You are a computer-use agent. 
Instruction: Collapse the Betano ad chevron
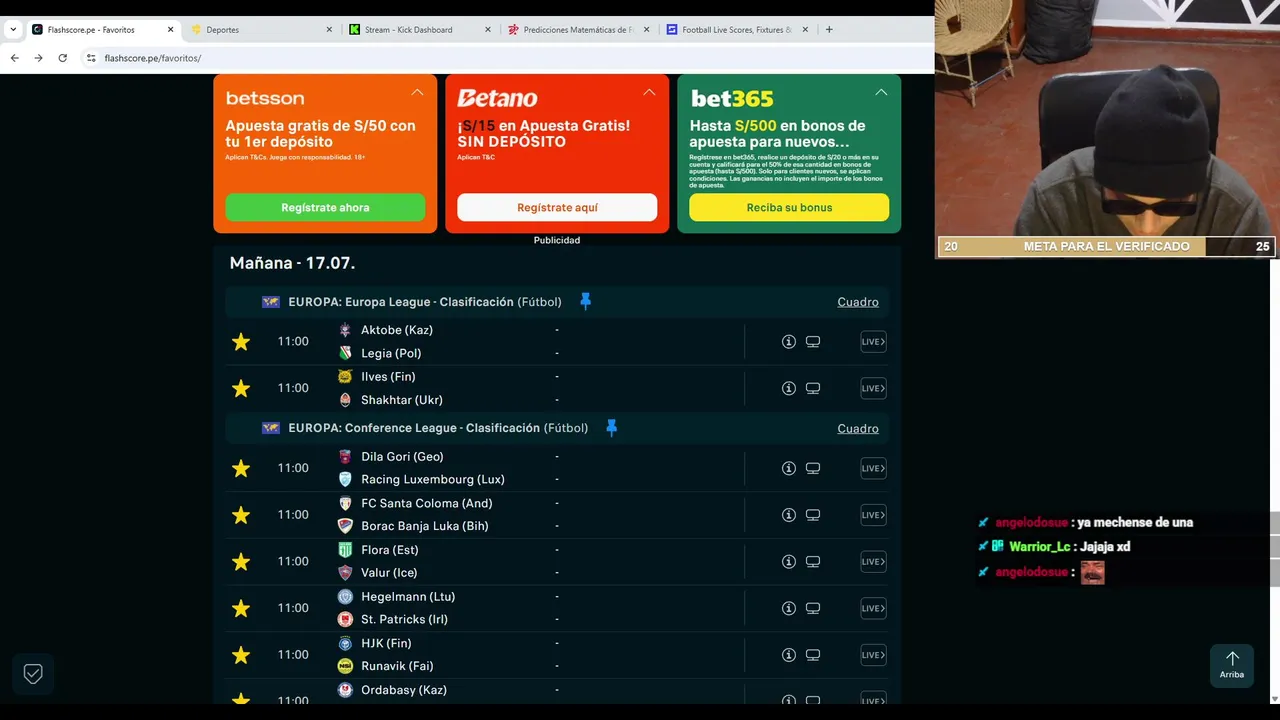pos(649,92)
